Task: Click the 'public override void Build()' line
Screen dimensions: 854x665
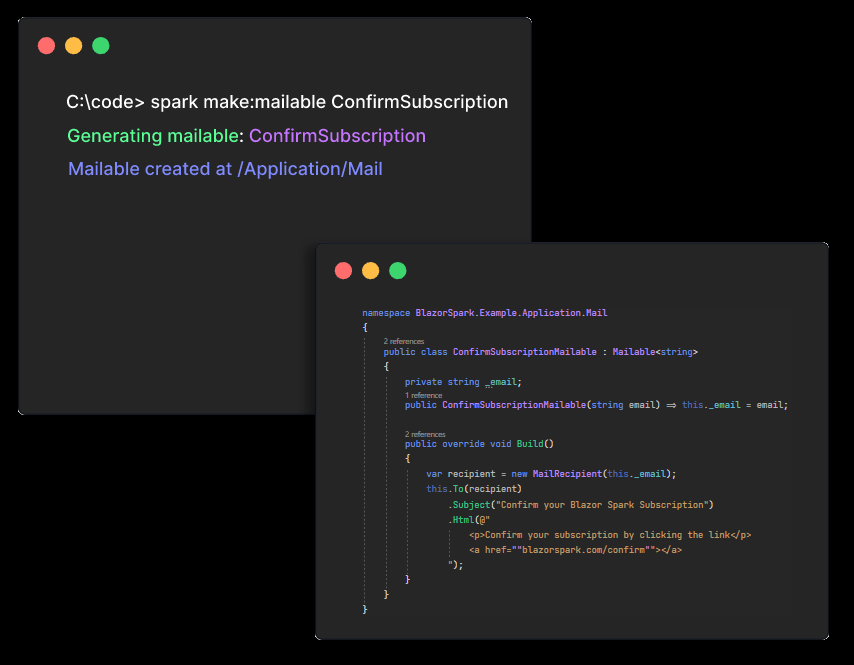Action: point(479,444)
